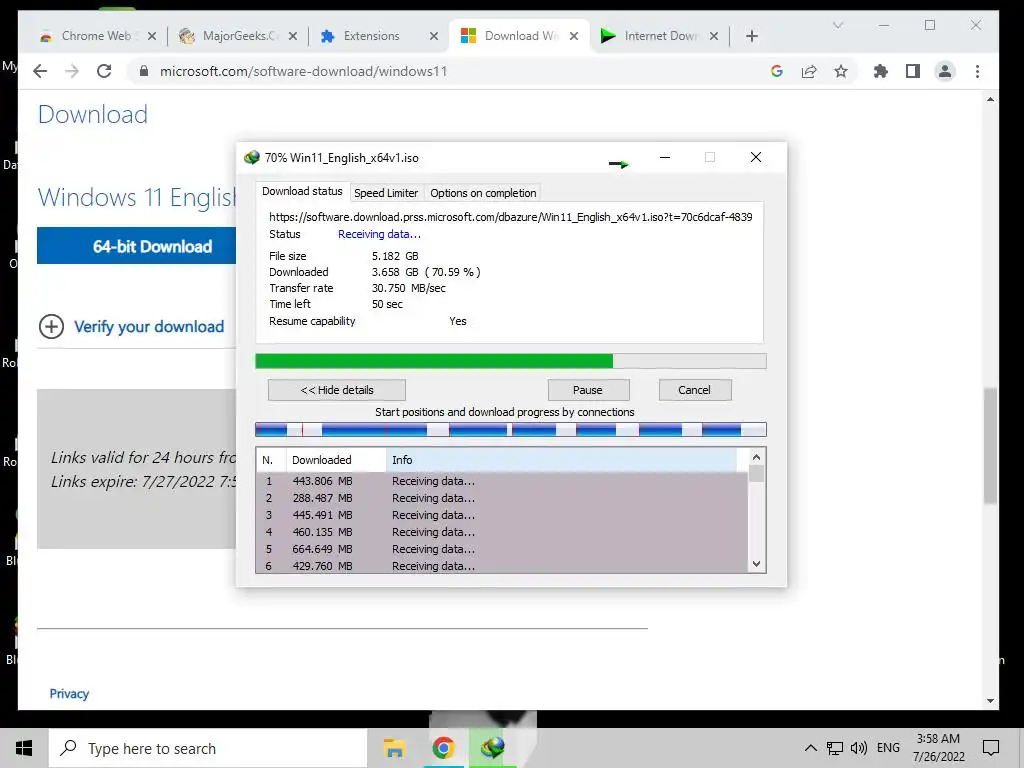Expand Verify your download section
The height and width of the screenshot is (768, 1024).
point(132,327)
